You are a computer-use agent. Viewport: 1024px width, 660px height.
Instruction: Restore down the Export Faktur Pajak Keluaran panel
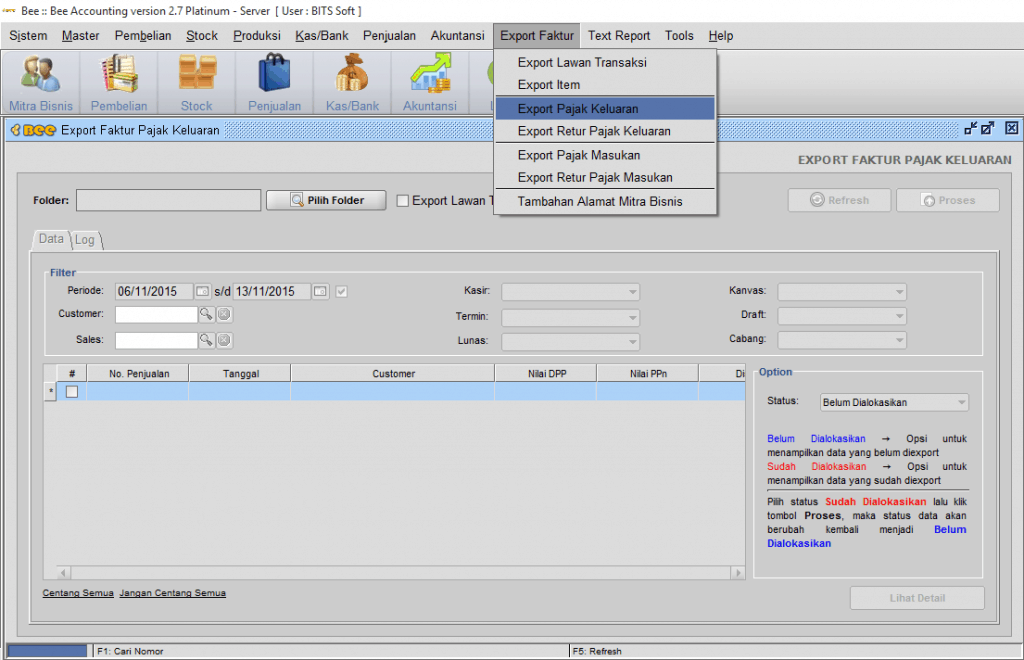tap(970, 129)
